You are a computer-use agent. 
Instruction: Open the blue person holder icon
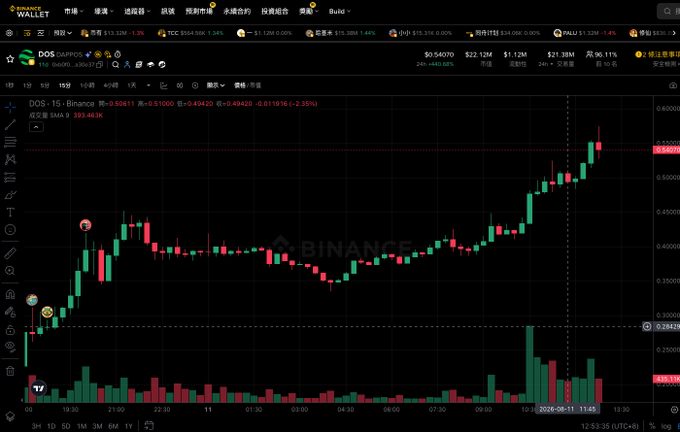127,65
